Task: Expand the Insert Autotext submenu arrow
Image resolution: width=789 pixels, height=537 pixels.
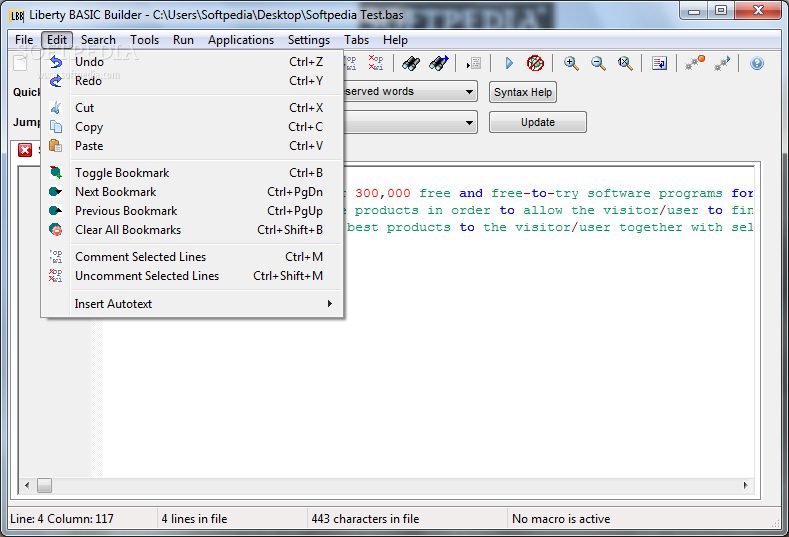Action: 330,303
